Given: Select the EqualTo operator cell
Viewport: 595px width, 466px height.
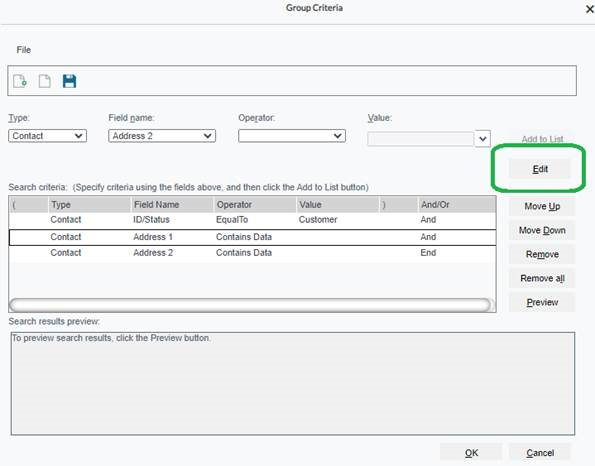Looking at the screenshot, I should click(x=232, y=220).
